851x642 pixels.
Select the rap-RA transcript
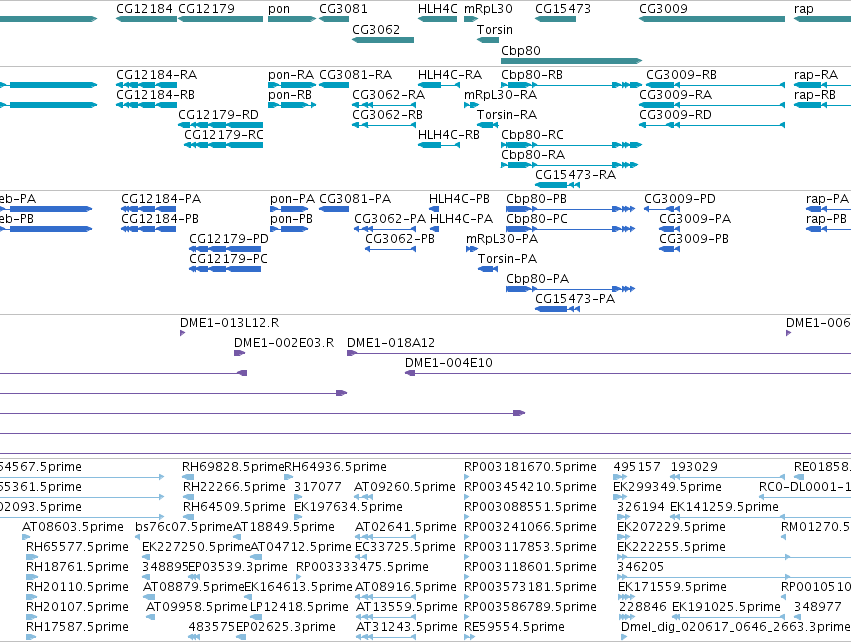coord(816,74)
